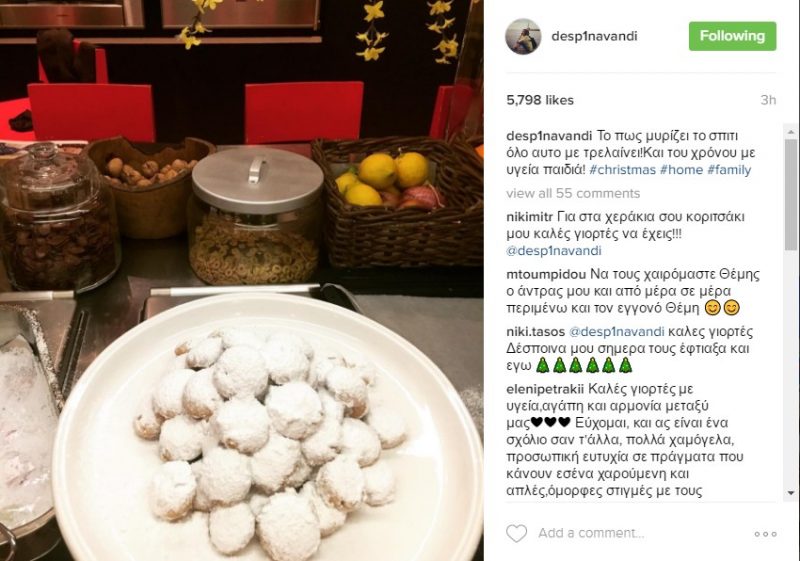Open the #home hashtag
The image size is (800, 561).
pyautogui.click(x=681, y=170)
